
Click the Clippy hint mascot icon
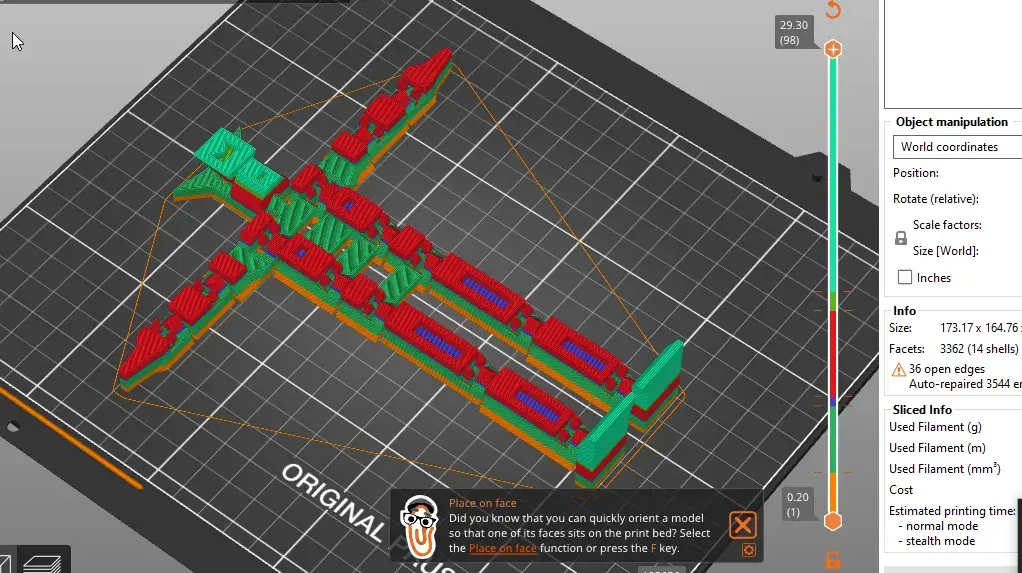(x=419, y=525)
